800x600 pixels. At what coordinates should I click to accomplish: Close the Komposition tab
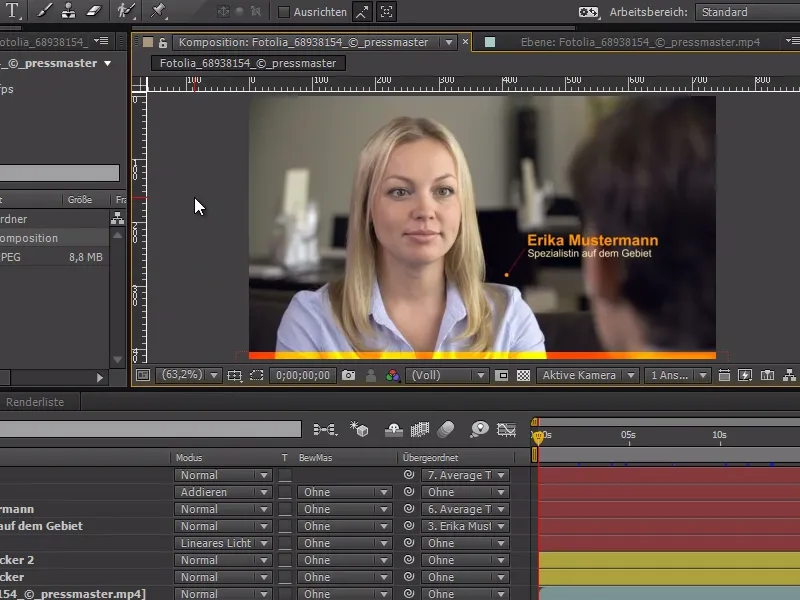465,42
